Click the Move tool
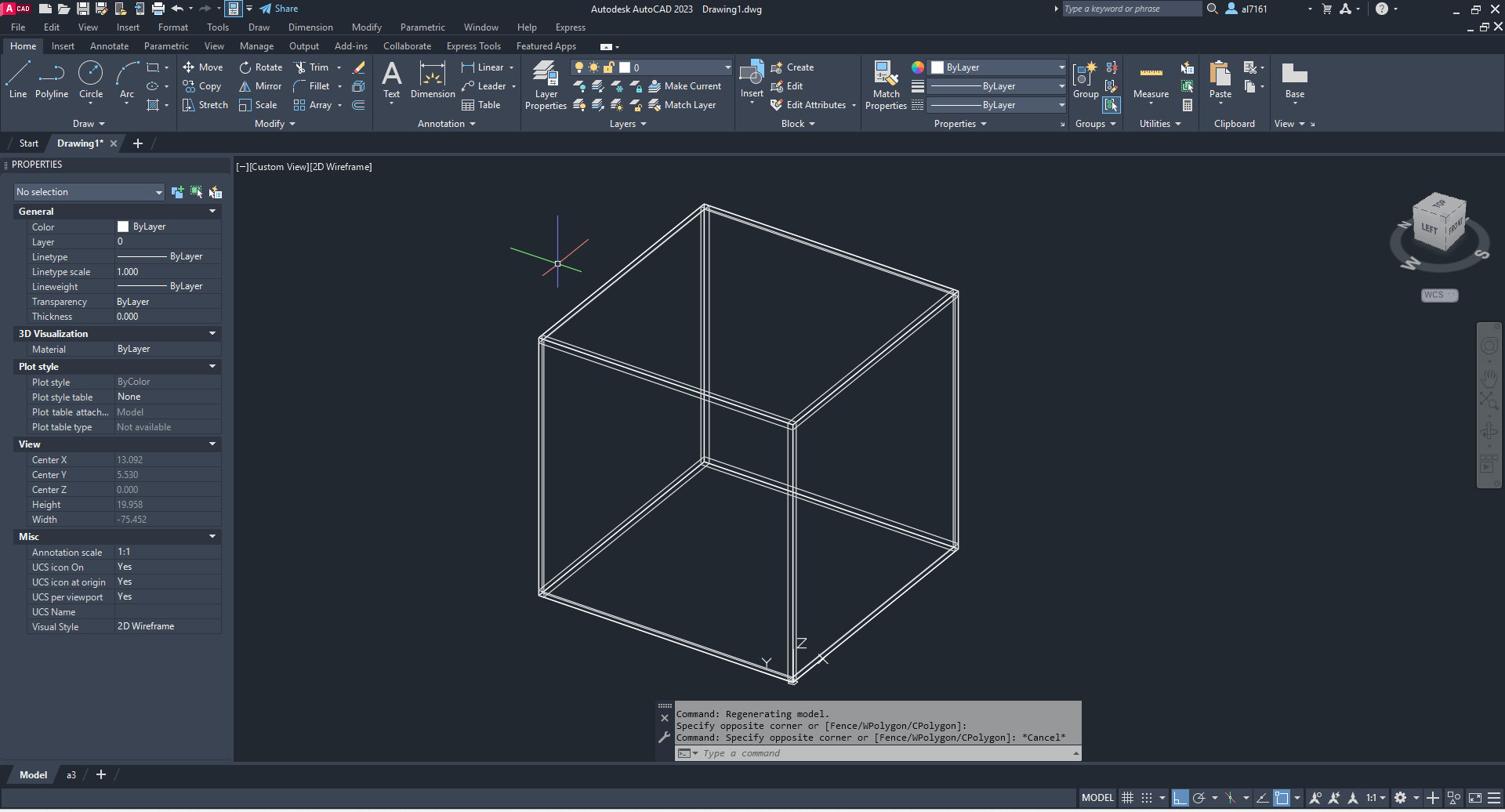 pos(203,67)
